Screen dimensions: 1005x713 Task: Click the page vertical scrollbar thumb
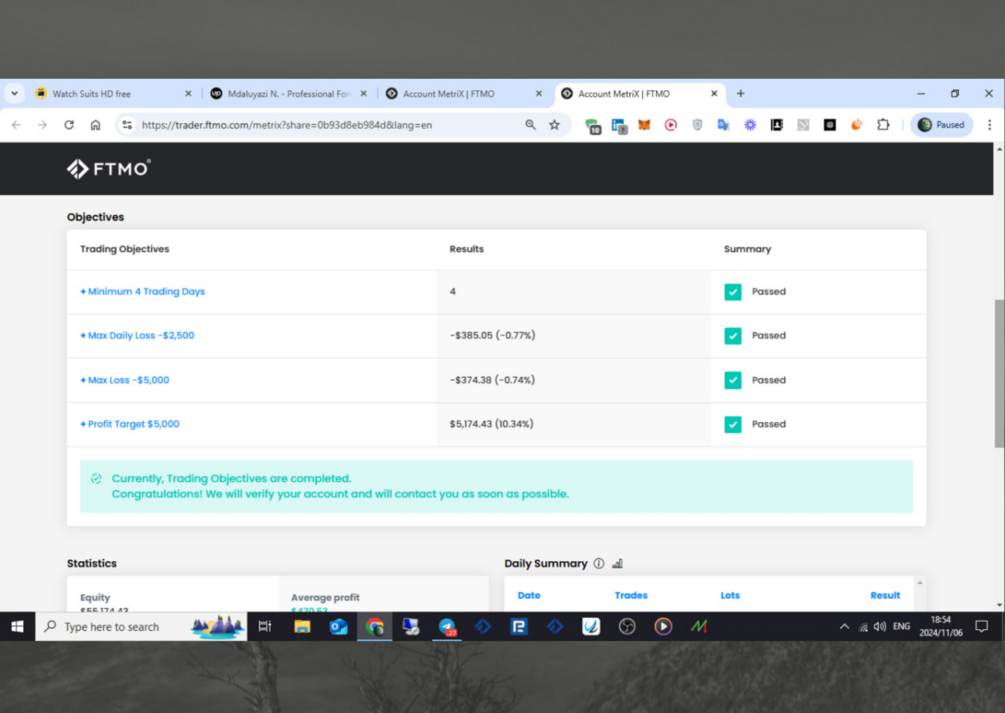pyautogui.click(x=999, y=373)
